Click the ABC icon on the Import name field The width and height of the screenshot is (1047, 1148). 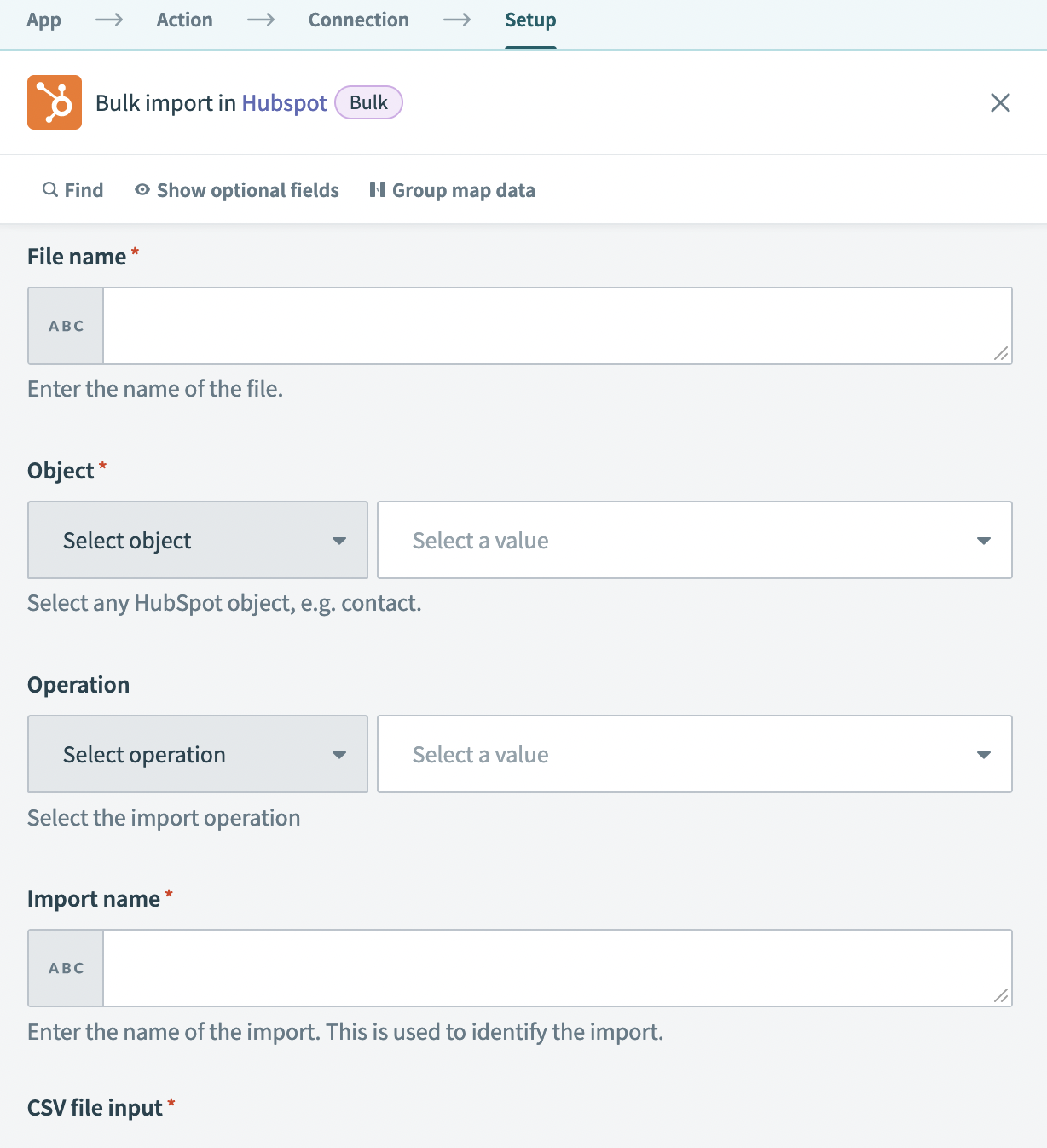[x=65, y=967]
